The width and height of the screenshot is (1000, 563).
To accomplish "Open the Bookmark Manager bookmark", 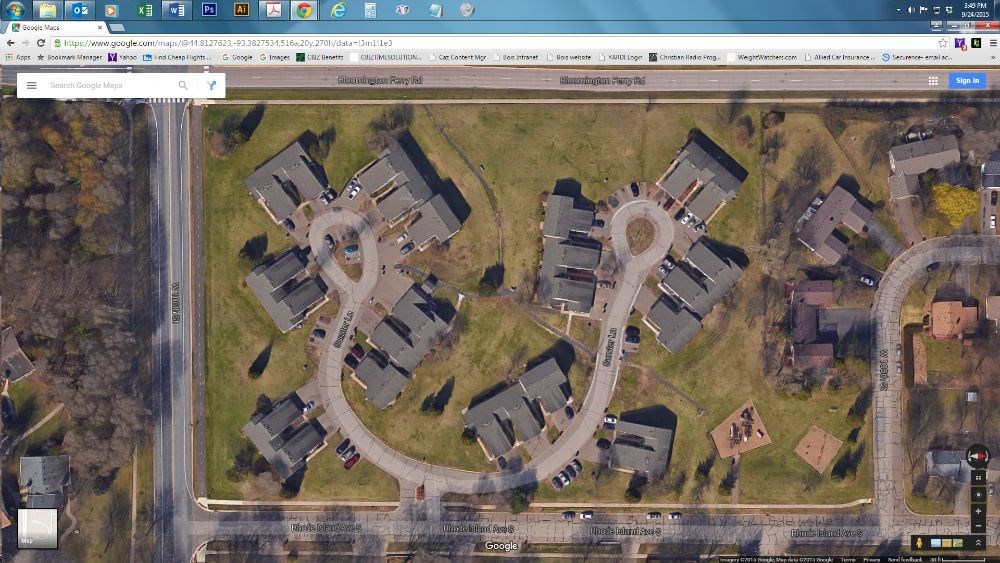I will click(x=70, y=57).
